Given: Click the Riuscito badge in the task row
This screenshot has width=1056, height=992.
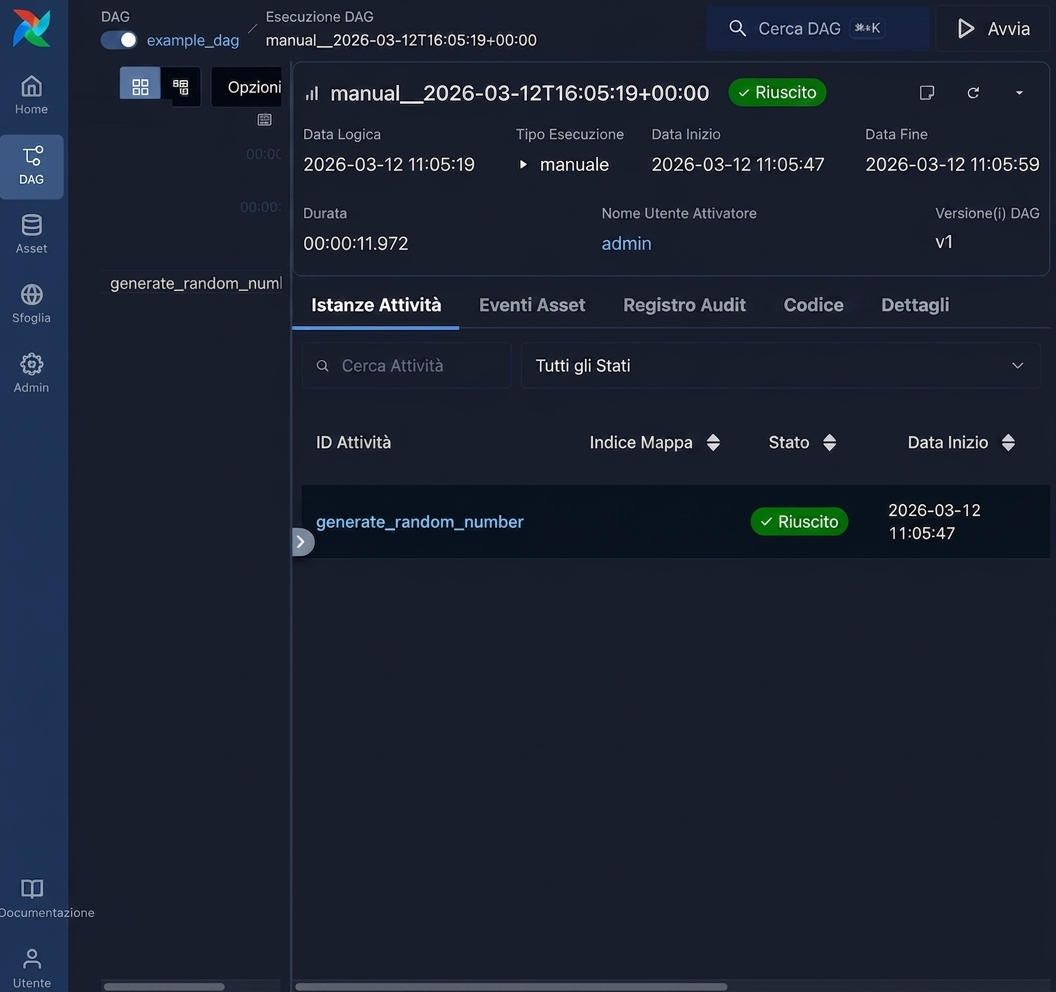Looking at the screenshot, I should pyautogui.click(x=799, y=522).
